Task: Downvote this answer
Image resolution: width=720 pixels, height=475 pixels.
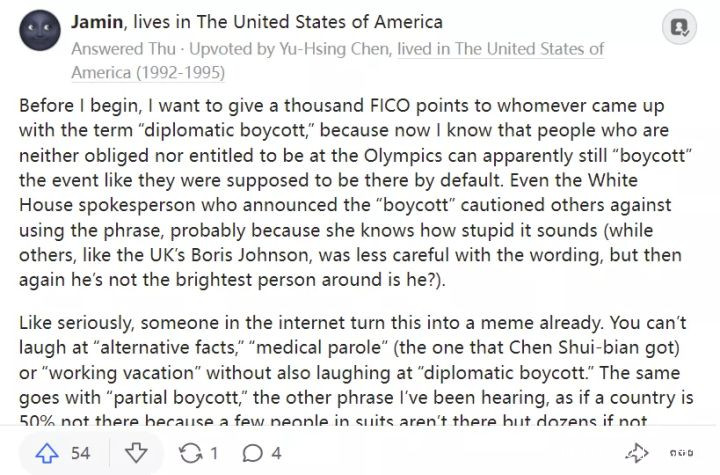Action: 136,453
